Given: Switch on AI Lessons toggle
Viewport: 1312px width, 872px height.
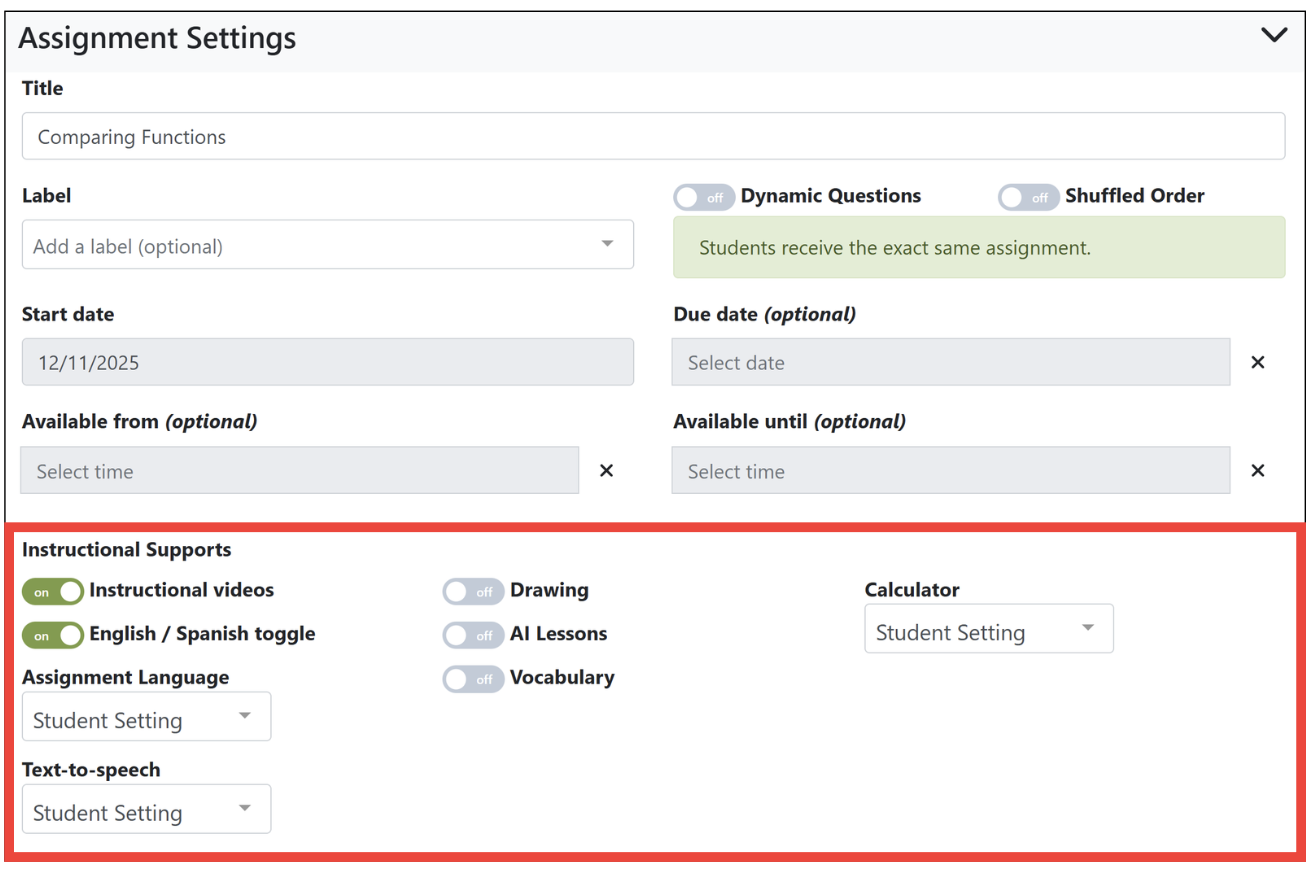Looking at the screenshot, I should tap(473, 635).
